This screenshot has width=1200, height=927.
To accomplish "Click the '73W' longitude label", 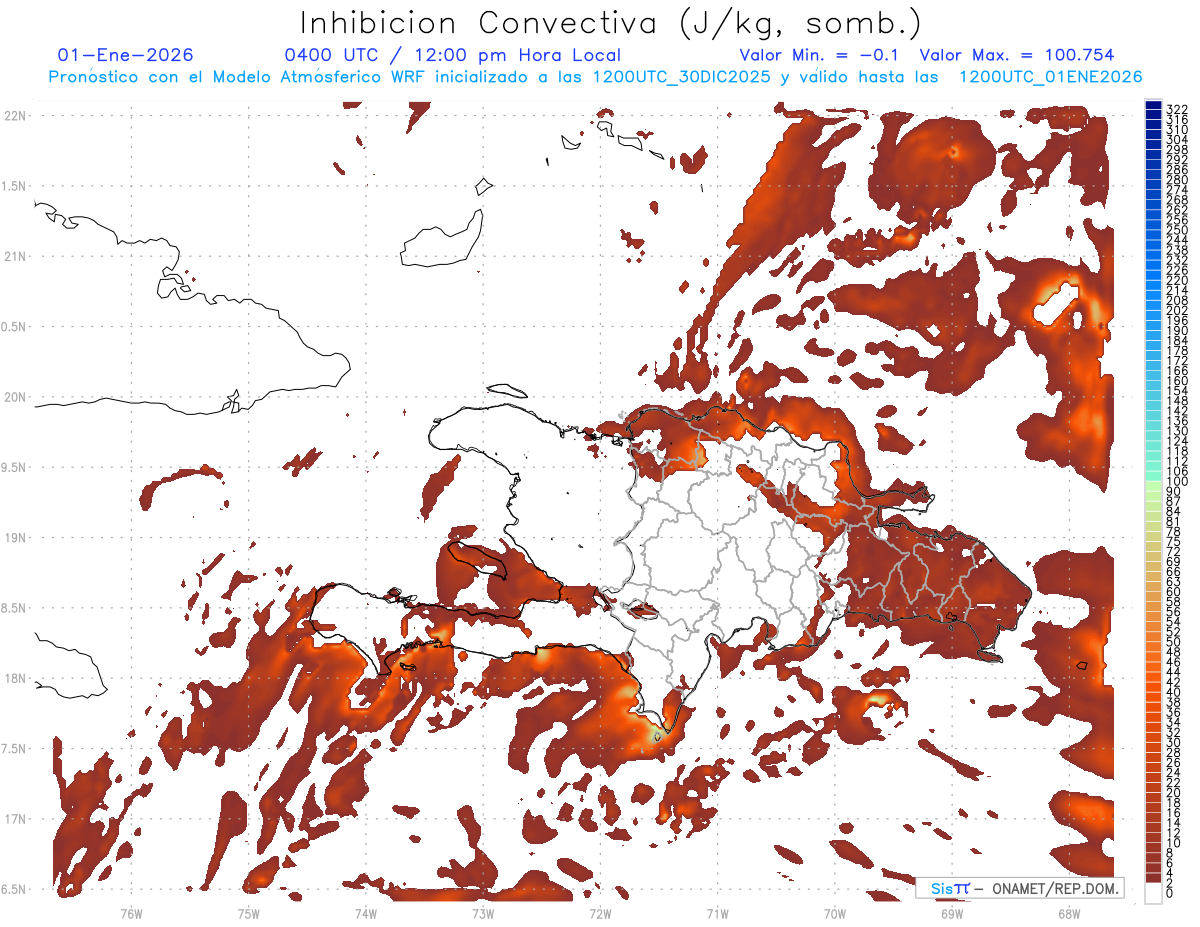I will 483,913.
